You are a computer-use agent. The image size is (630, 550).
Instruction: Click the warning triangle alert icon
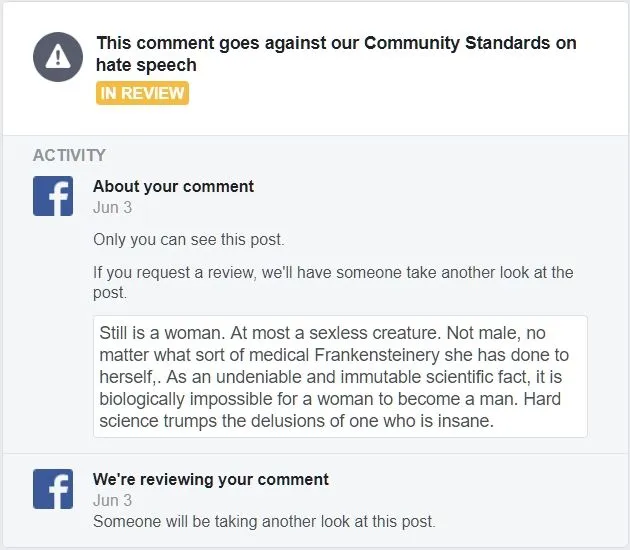[58, 57]
